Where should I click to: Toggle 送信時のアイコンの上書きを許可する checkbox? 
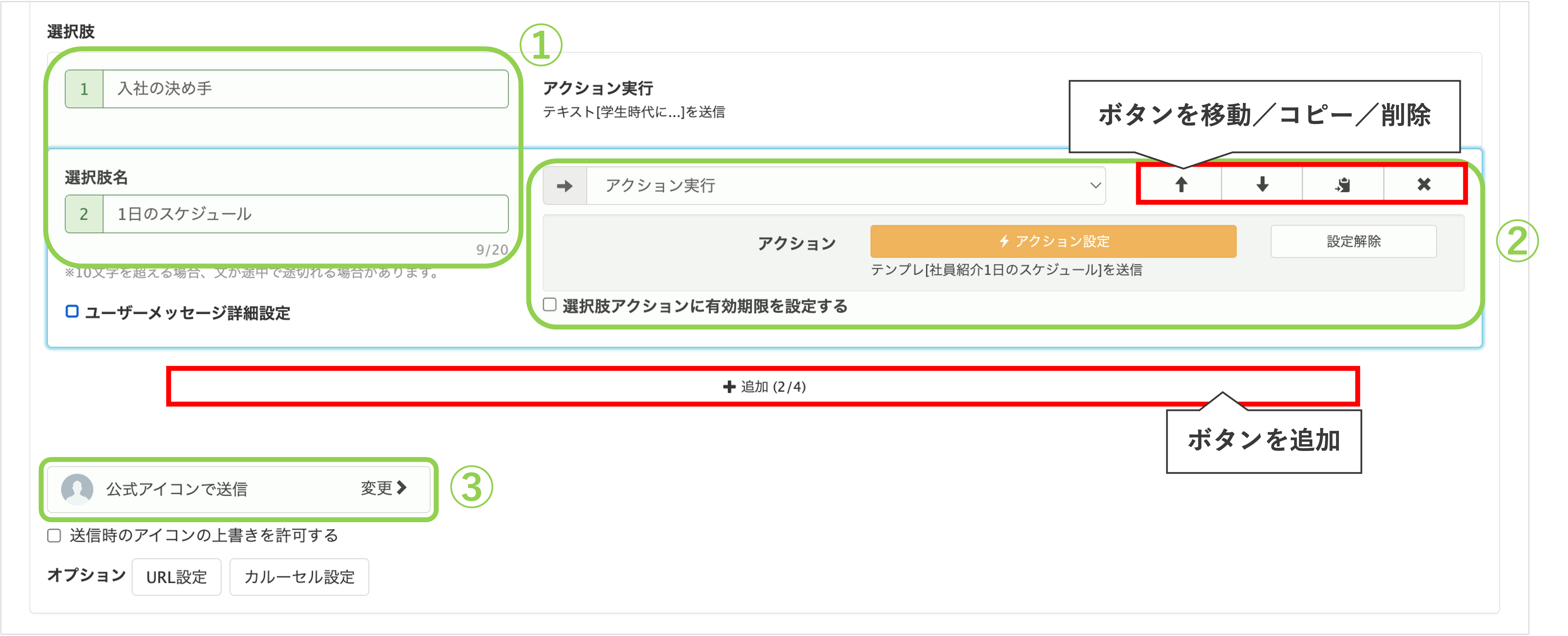54,535
